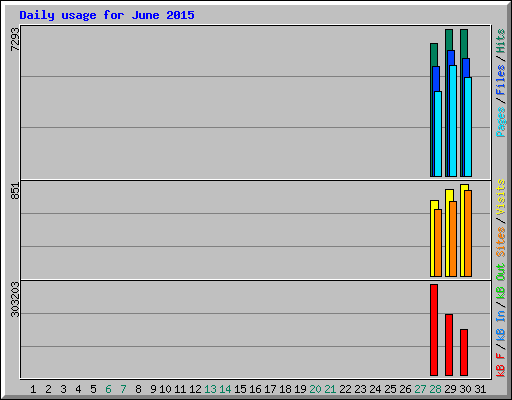This screenshot has width=512, height=400.
Task: Click day 20 on the x-axis
Action: 315,389
